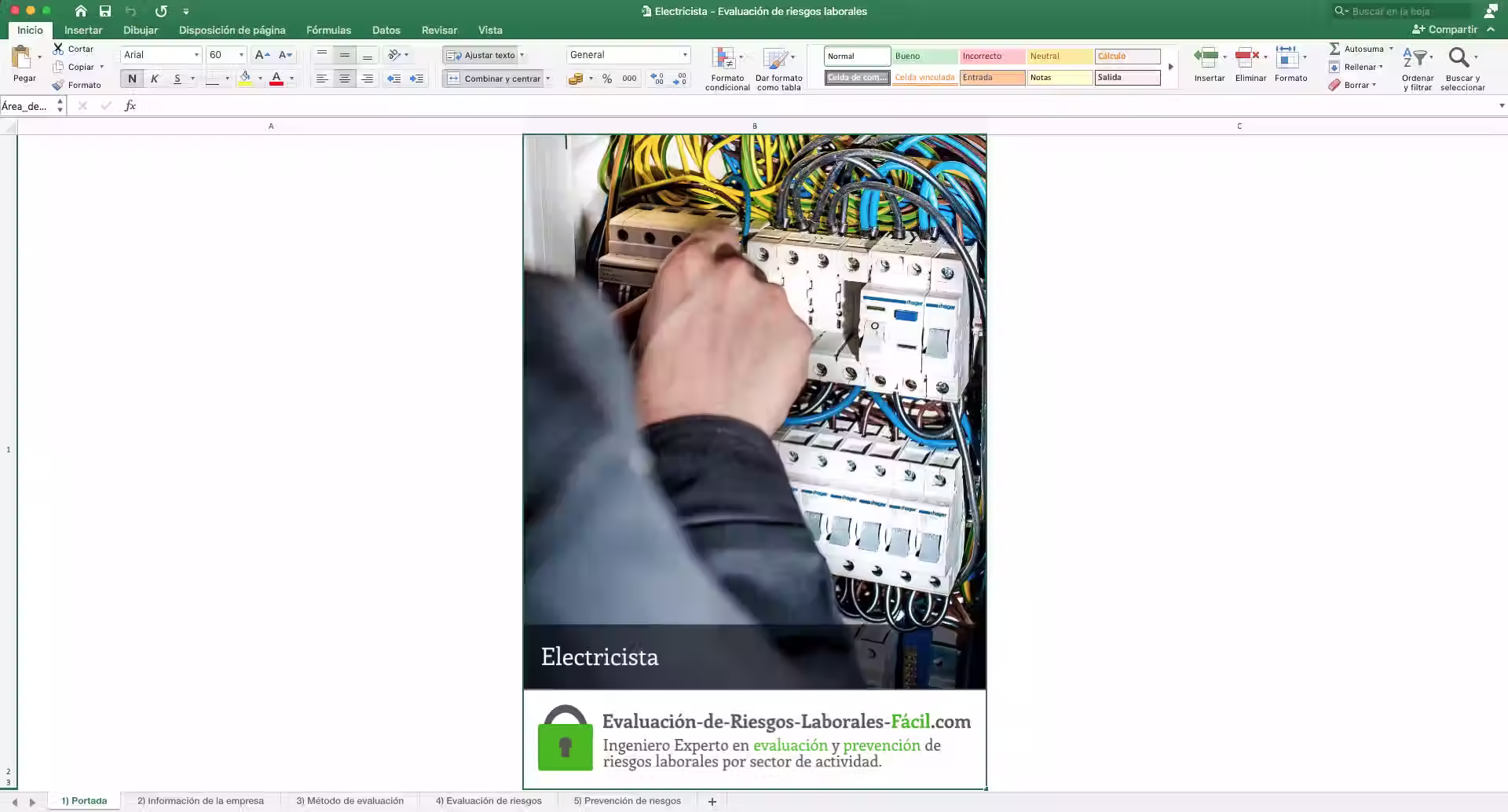This screenshot has height=812, width=1508.
Task: Toggle underline formatting with the S icon
Action: coord(178,79)
